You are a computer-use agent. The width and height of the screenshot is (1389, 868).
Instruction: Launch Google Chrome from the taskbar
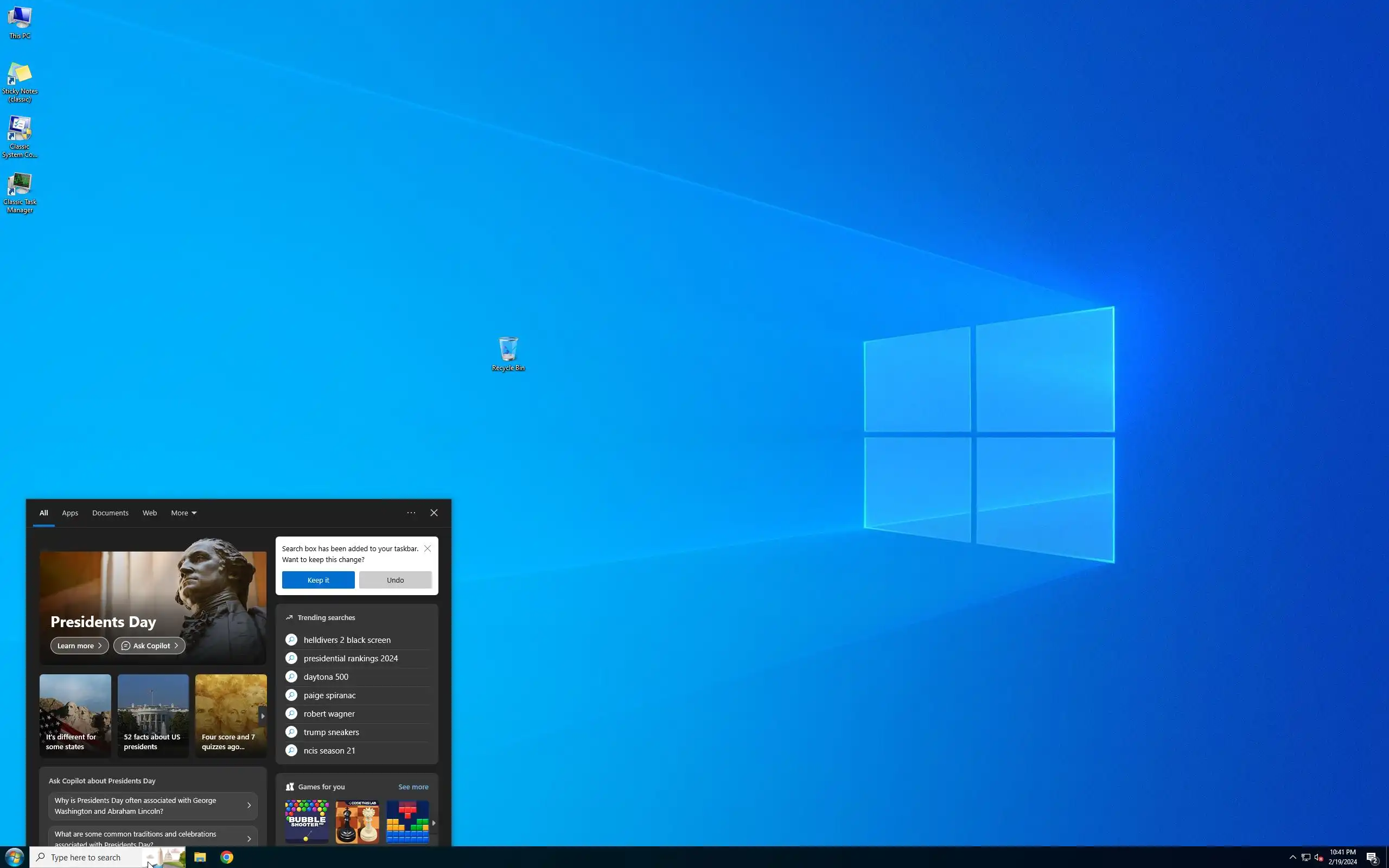point(227,857)
